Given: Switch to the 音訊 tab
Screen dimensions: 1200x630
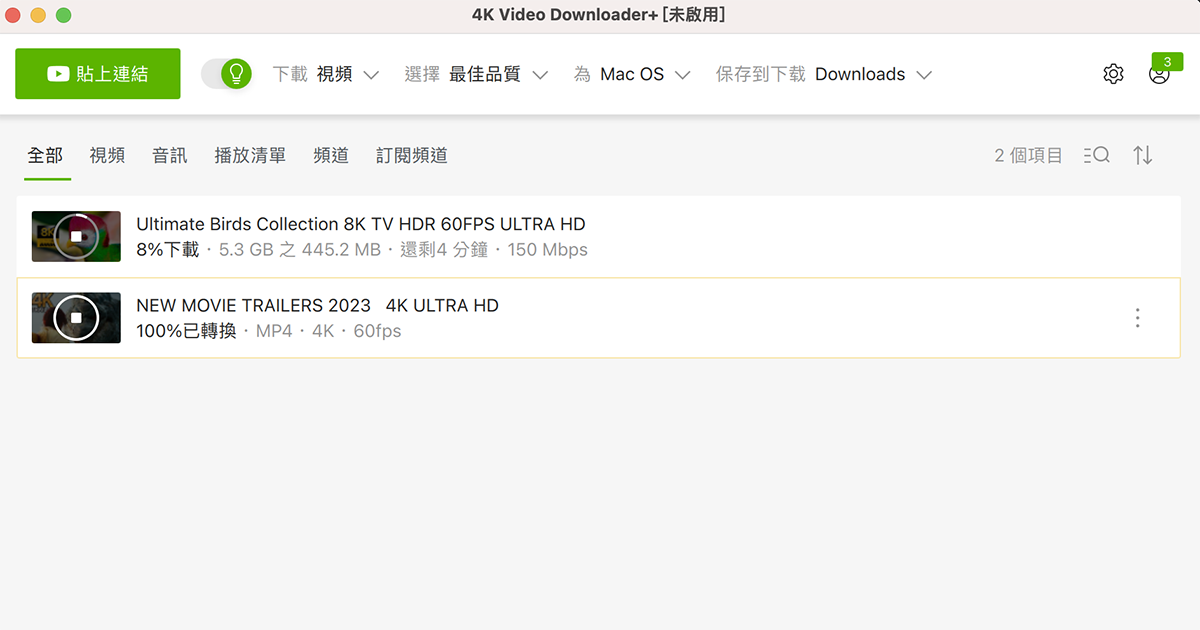Looking at the screenshot, I should pos(168,155).
